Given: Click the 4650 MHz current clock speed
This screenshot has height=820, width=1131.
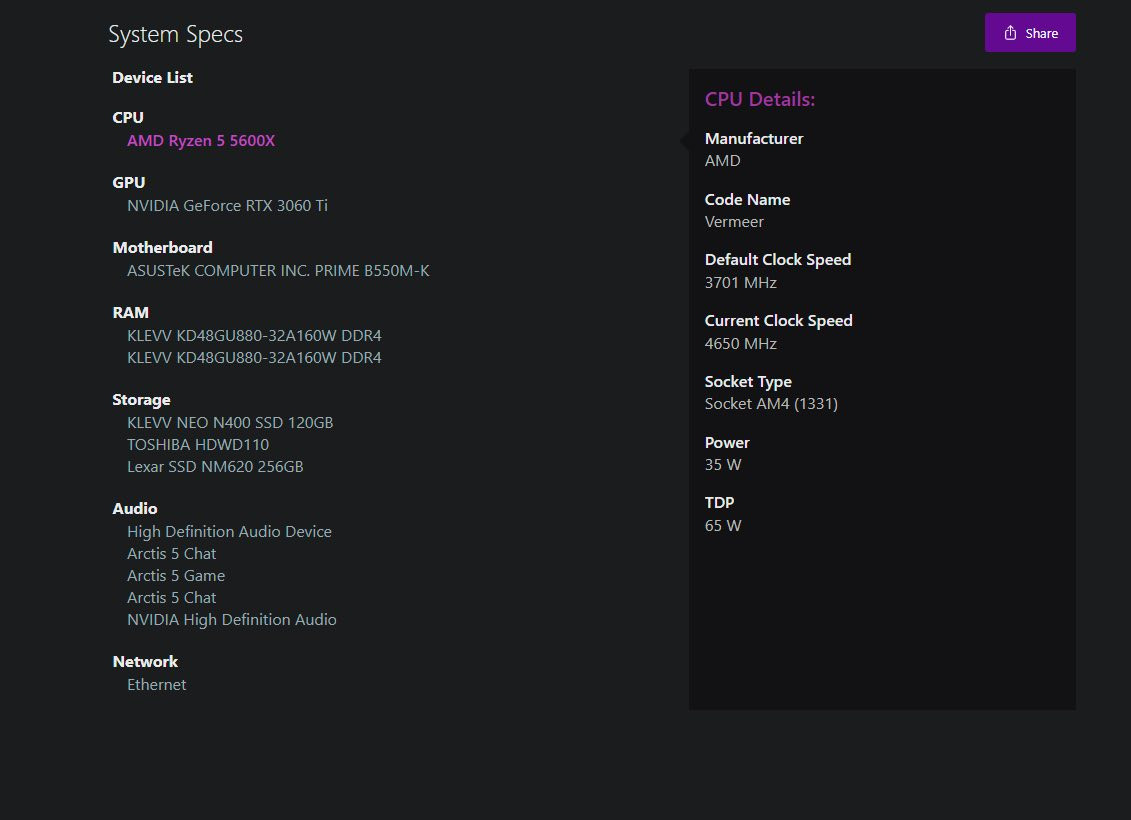Looking at the screenshot, I should pyautogui.click(x=741, y=344).
